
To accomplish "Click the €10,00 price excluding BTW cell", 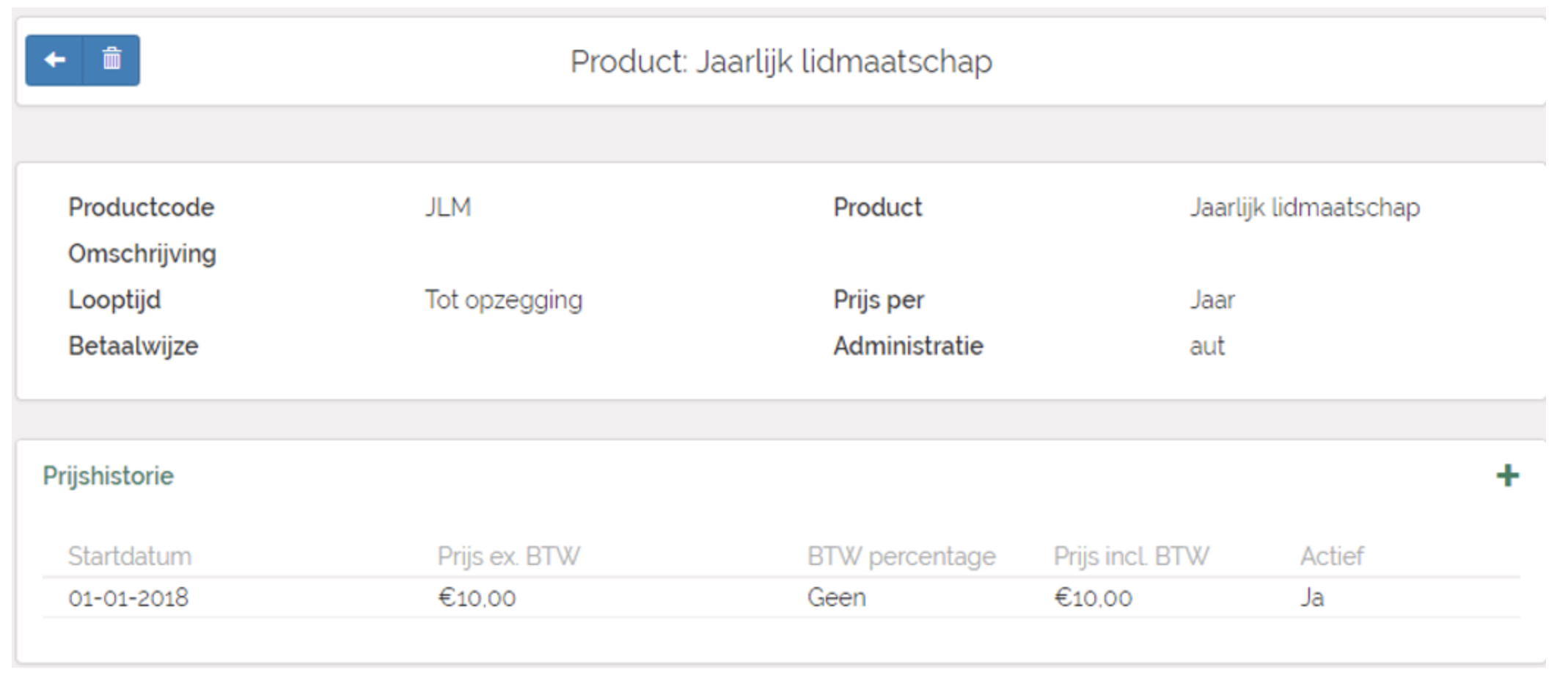I will coord(477,598).
